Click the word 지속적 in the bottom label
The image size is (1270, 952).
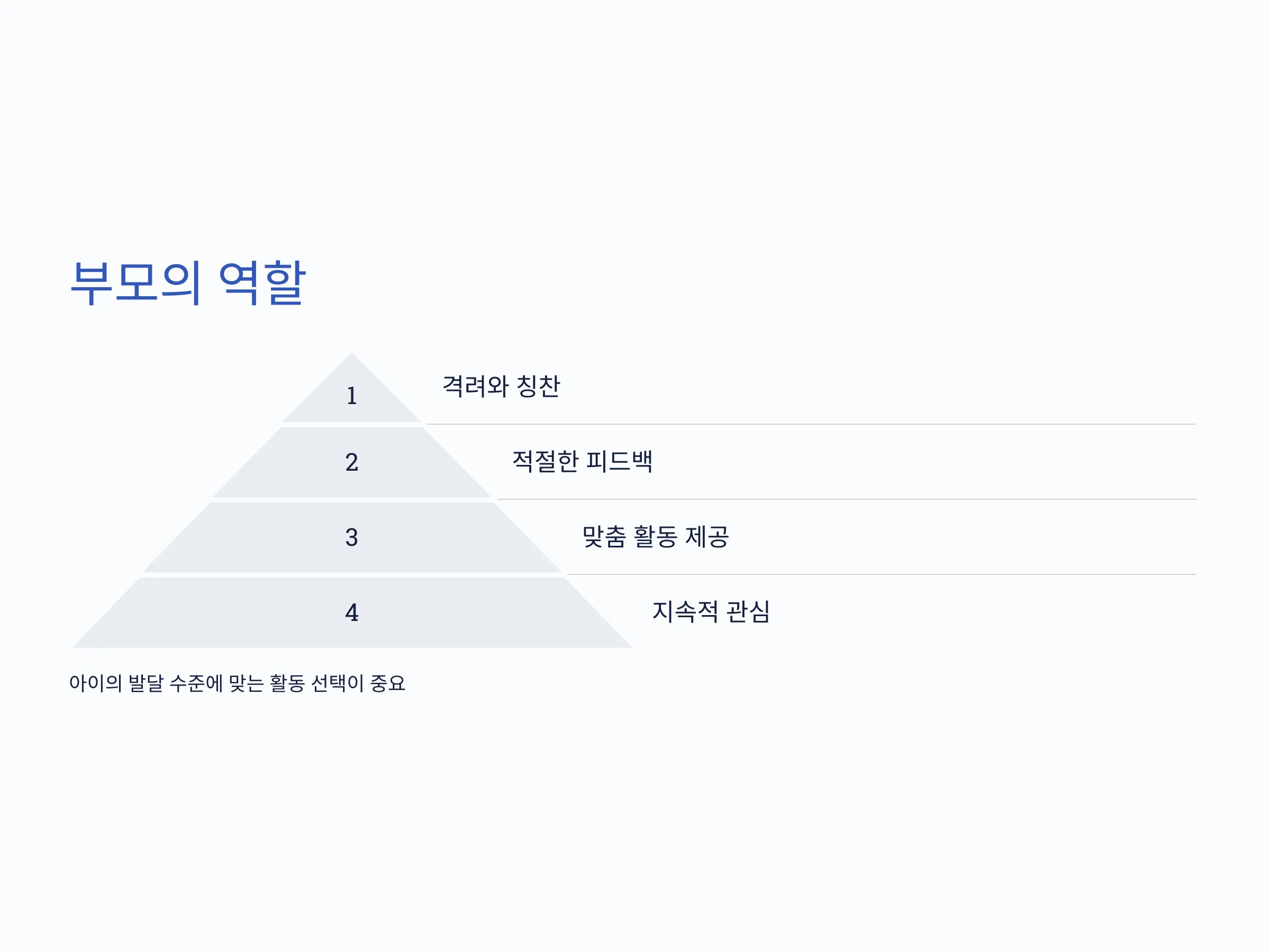tap(685, 612)
